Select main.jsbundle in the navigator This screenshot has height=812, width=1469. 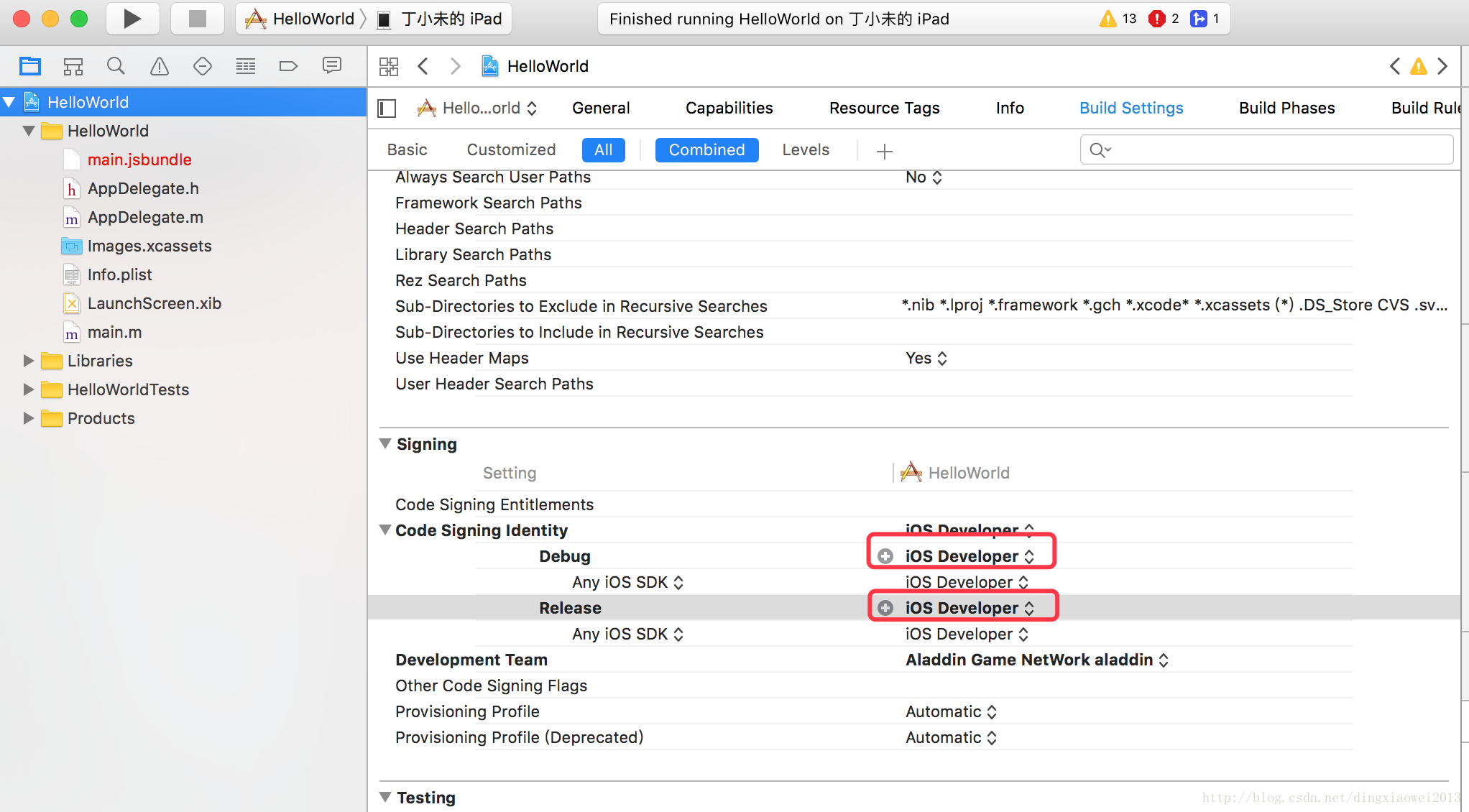[x=139, y=160]
